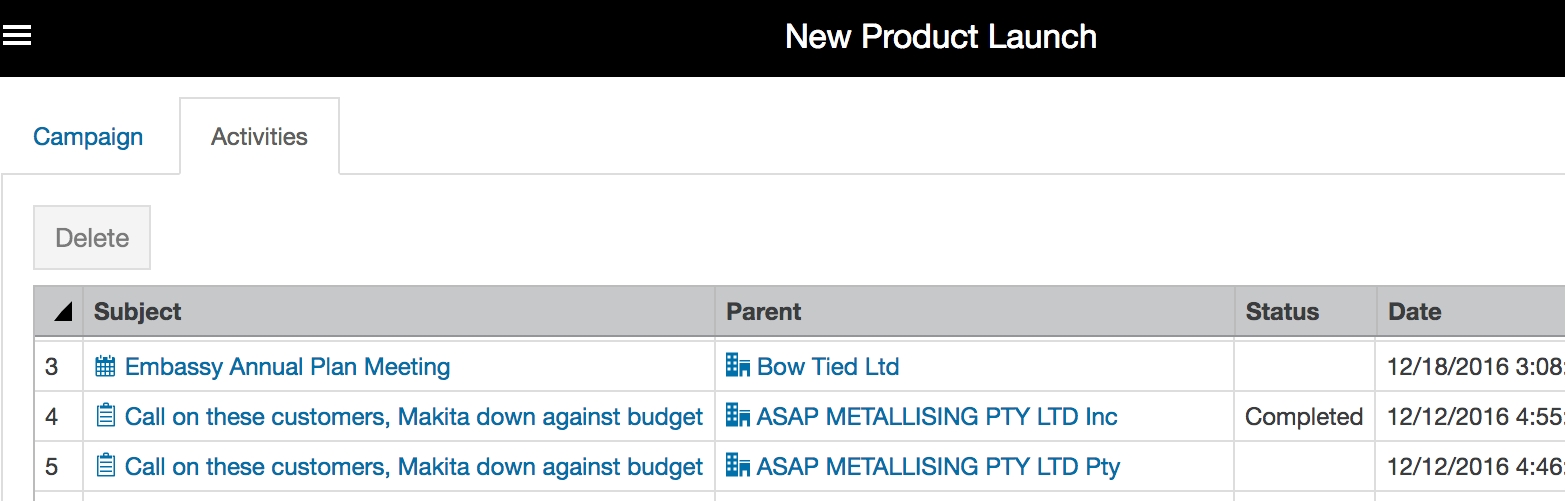The width and height of the screenshot is (1566, 501).
Task: Open ASAP METALLISING PTY LTD Pty link
Action: pyautogui.click(x=938, y=467)
